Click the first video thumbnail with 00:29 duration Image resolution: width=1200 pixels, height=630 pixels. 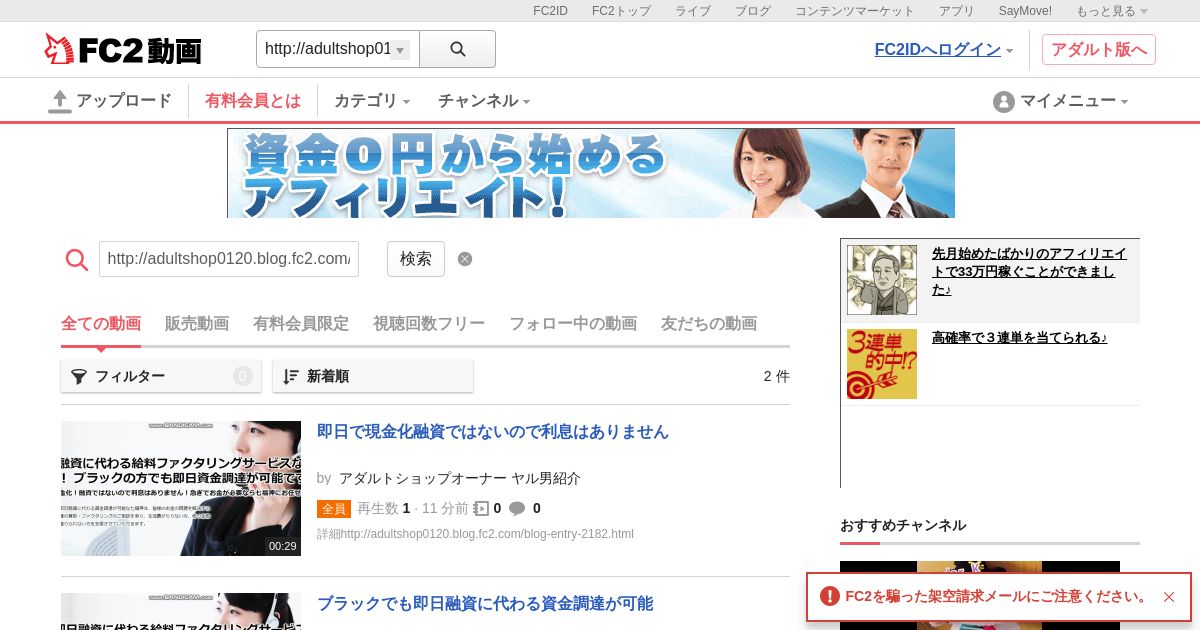[x=181, y=488]
